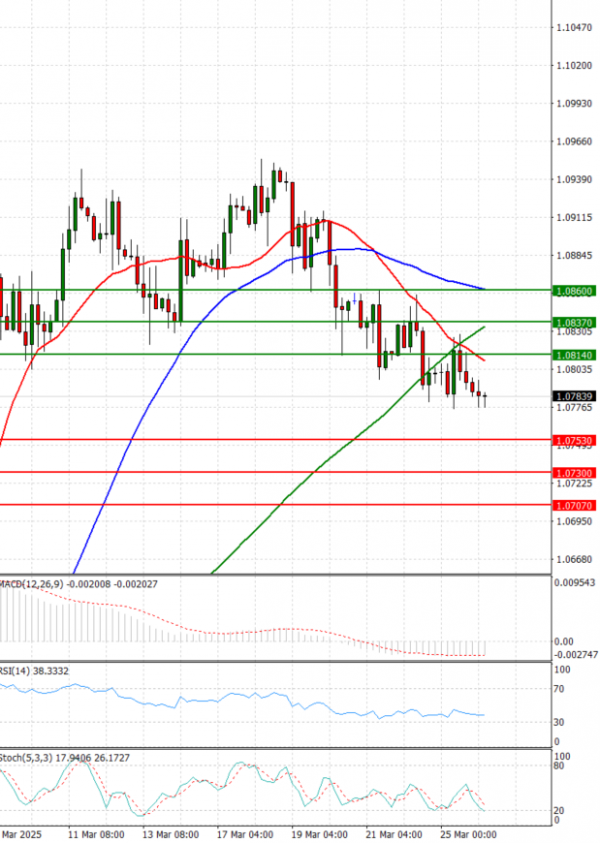This screenshot has height=843, width=600.
Task: Click the MACD scale value -0.002747
Action: [x=576, y=654]
